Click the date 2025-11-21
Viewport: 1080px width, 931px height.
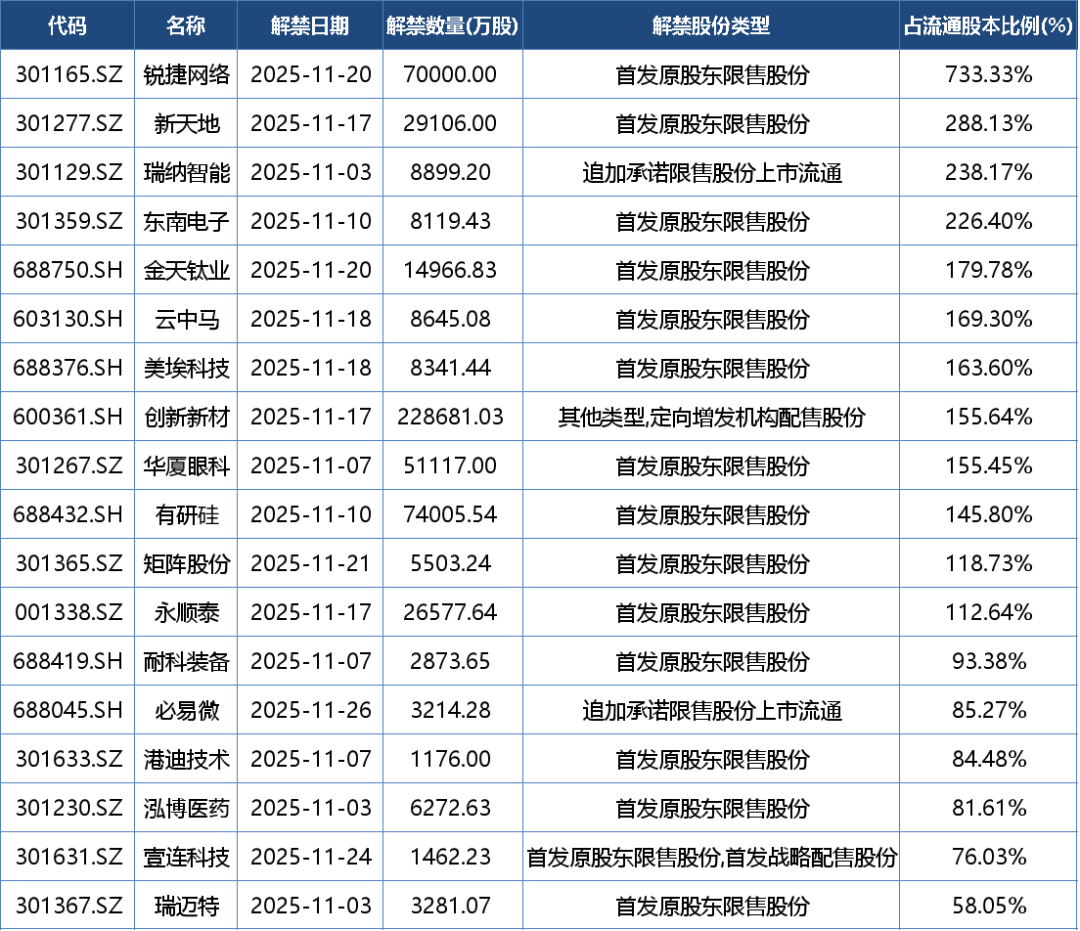coord(311,563)
